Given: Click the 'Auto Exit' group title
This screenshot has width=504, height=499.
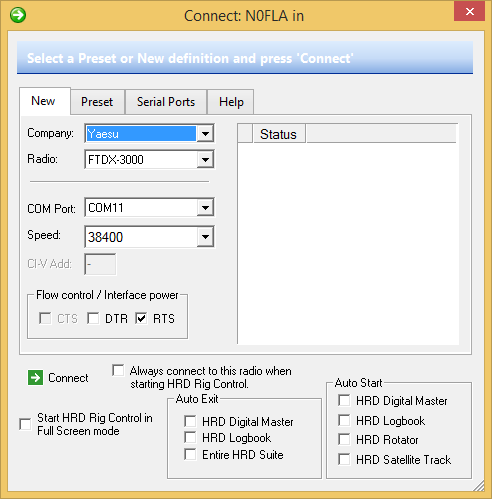Looking at the screenshot, I should [x=197, y=399].
